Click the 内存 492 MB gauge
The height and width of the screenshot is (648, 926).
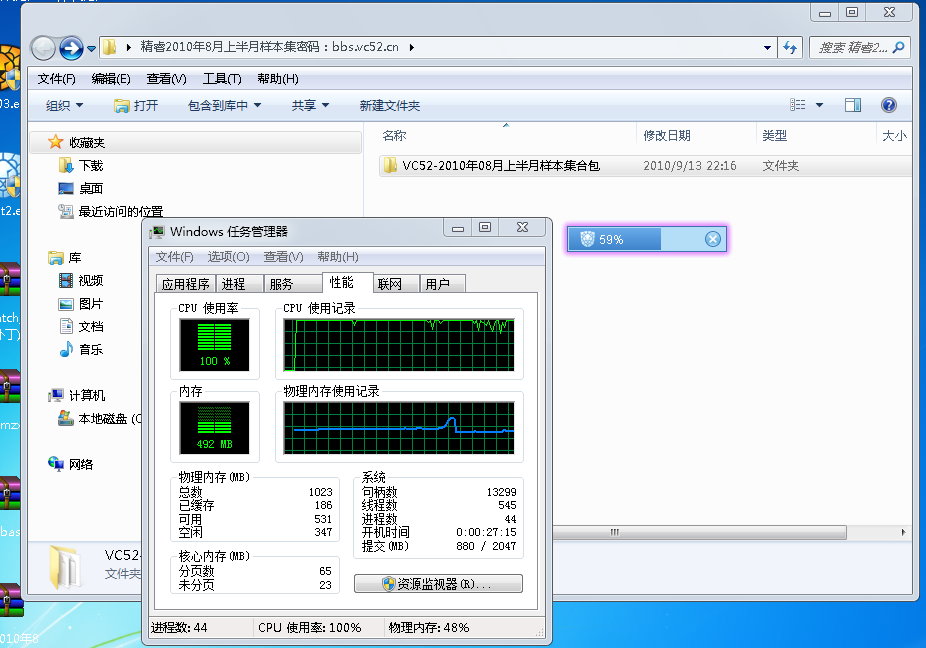pyautogui.click(x=214, y=428)
